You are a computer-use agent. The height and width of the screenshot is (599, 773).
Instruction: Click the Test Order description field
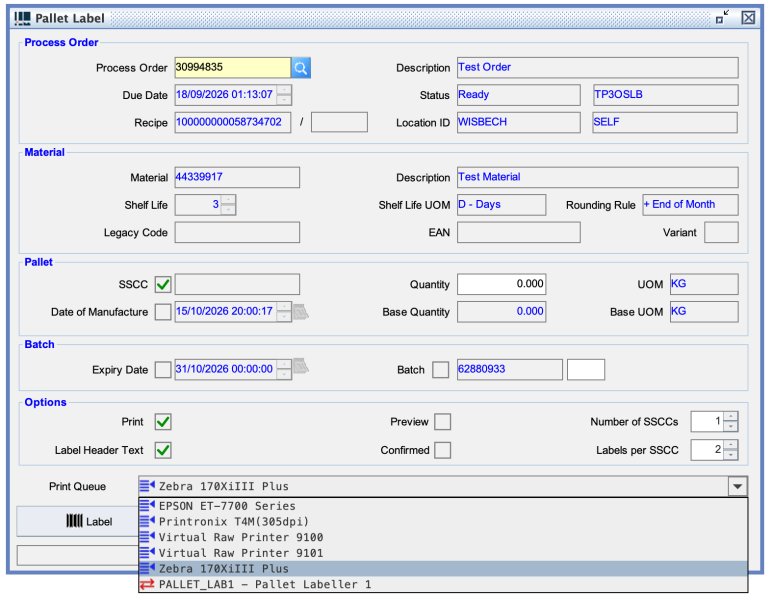coord(597,68)
